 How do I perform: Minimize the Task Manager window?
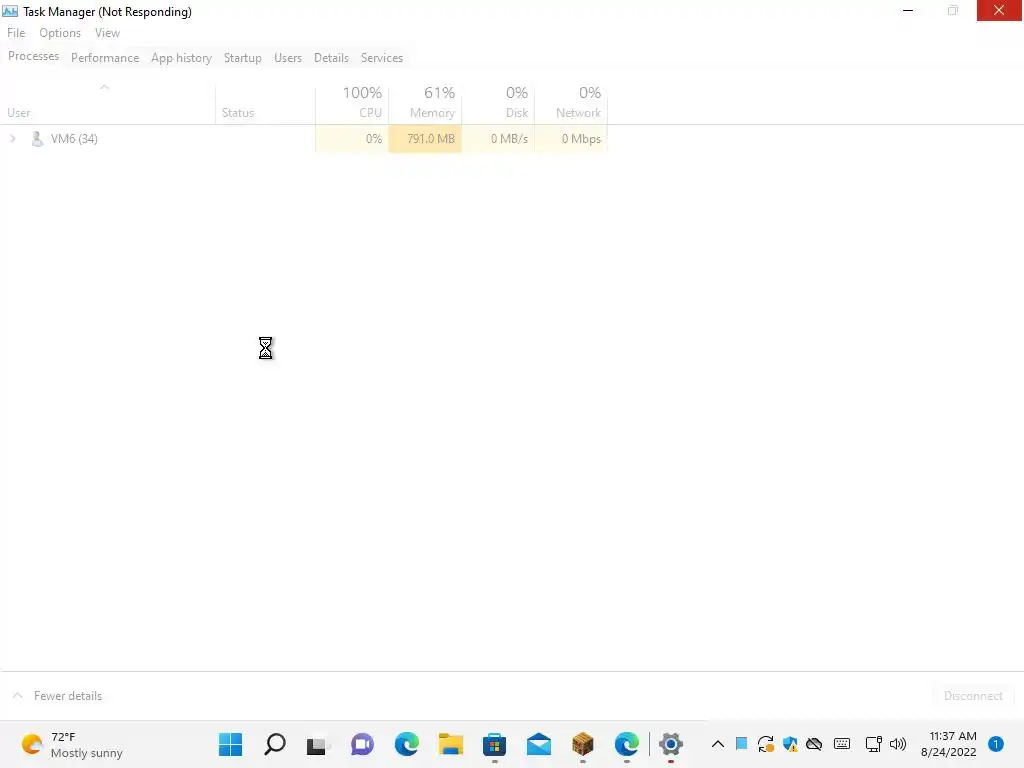tap(908, 10)
